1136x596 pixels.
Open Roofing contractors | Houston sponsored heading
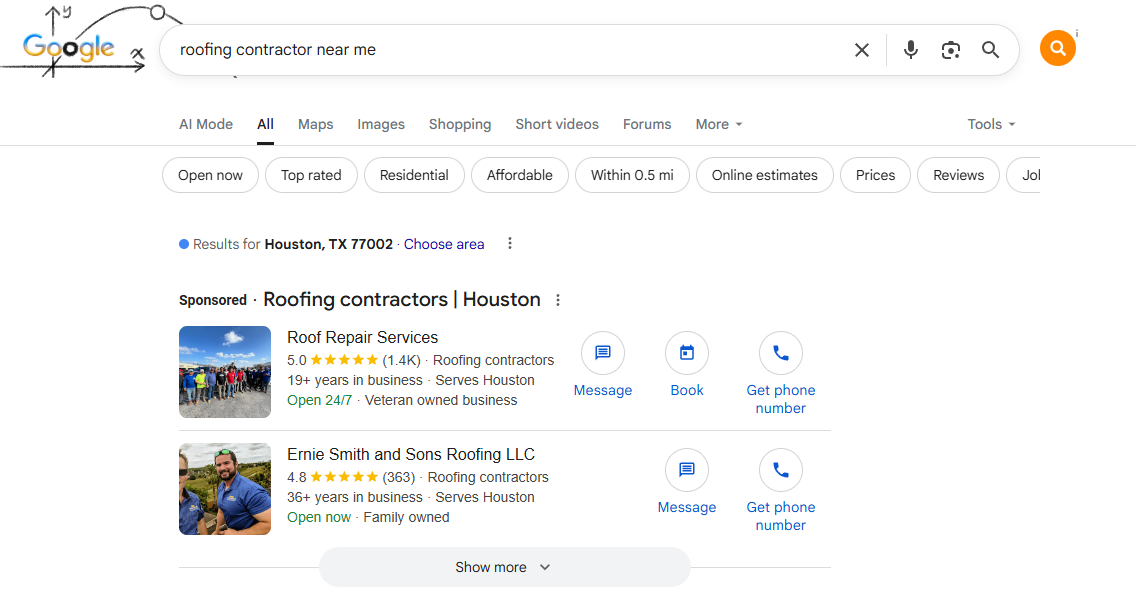[x=401, y=300]
